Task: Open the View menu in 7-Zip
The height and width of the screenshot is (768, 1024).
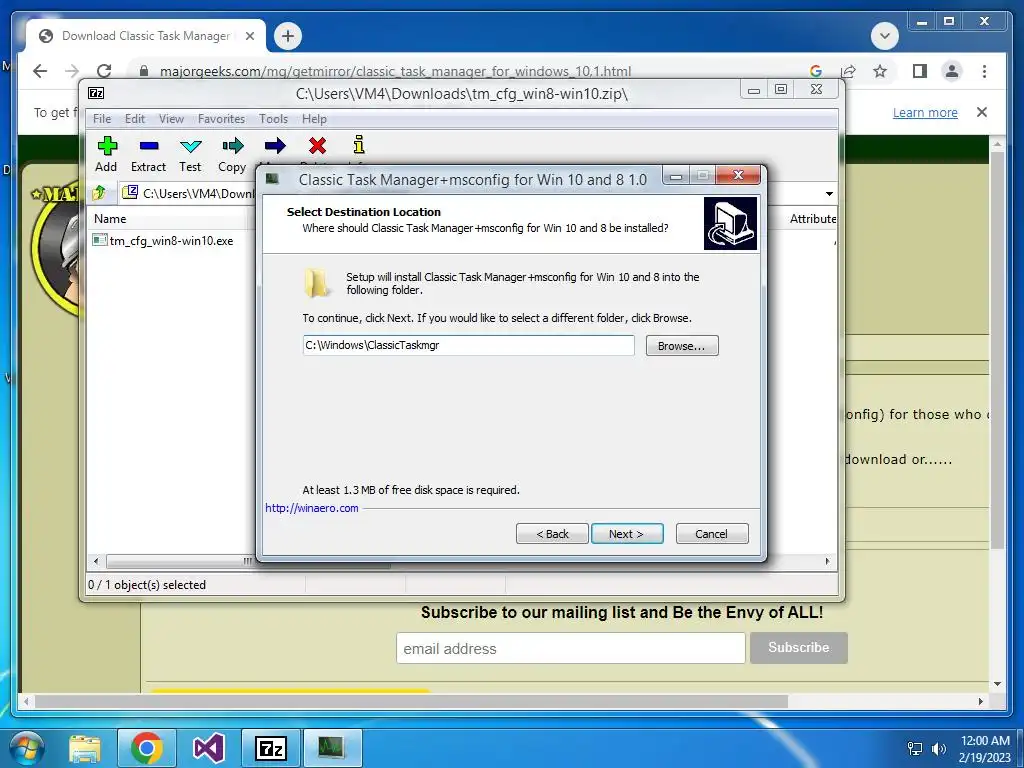Action: click(x=171, y=119)
